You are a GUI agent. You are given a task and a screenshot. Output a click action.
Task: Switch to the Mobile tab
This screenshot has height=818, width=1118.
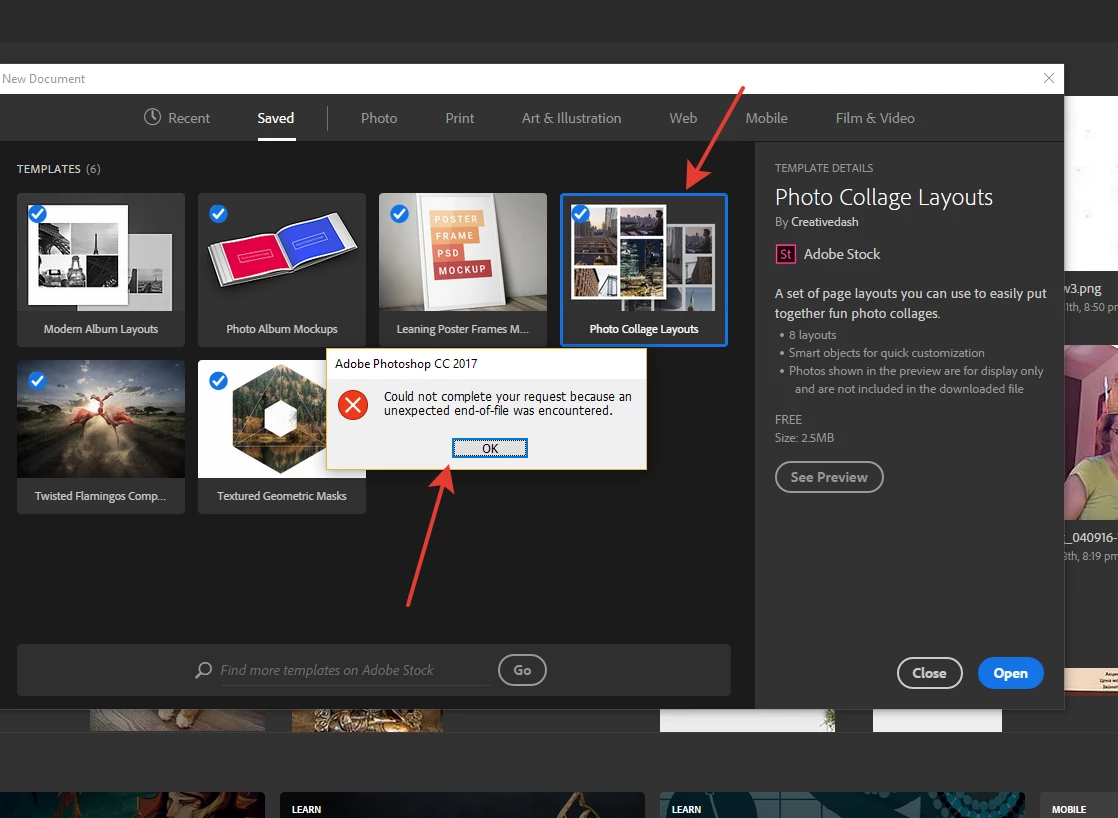pos(766,118)
